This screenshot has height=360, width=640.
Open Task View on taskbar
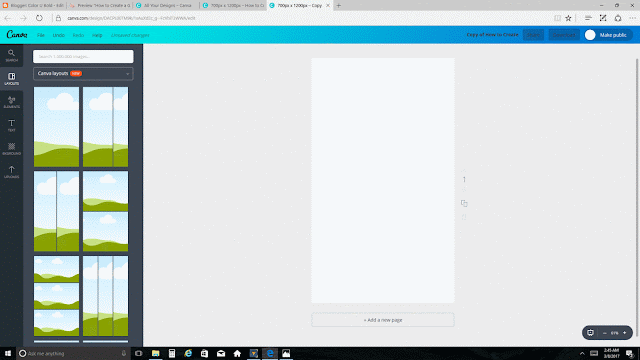click(139, 353)
